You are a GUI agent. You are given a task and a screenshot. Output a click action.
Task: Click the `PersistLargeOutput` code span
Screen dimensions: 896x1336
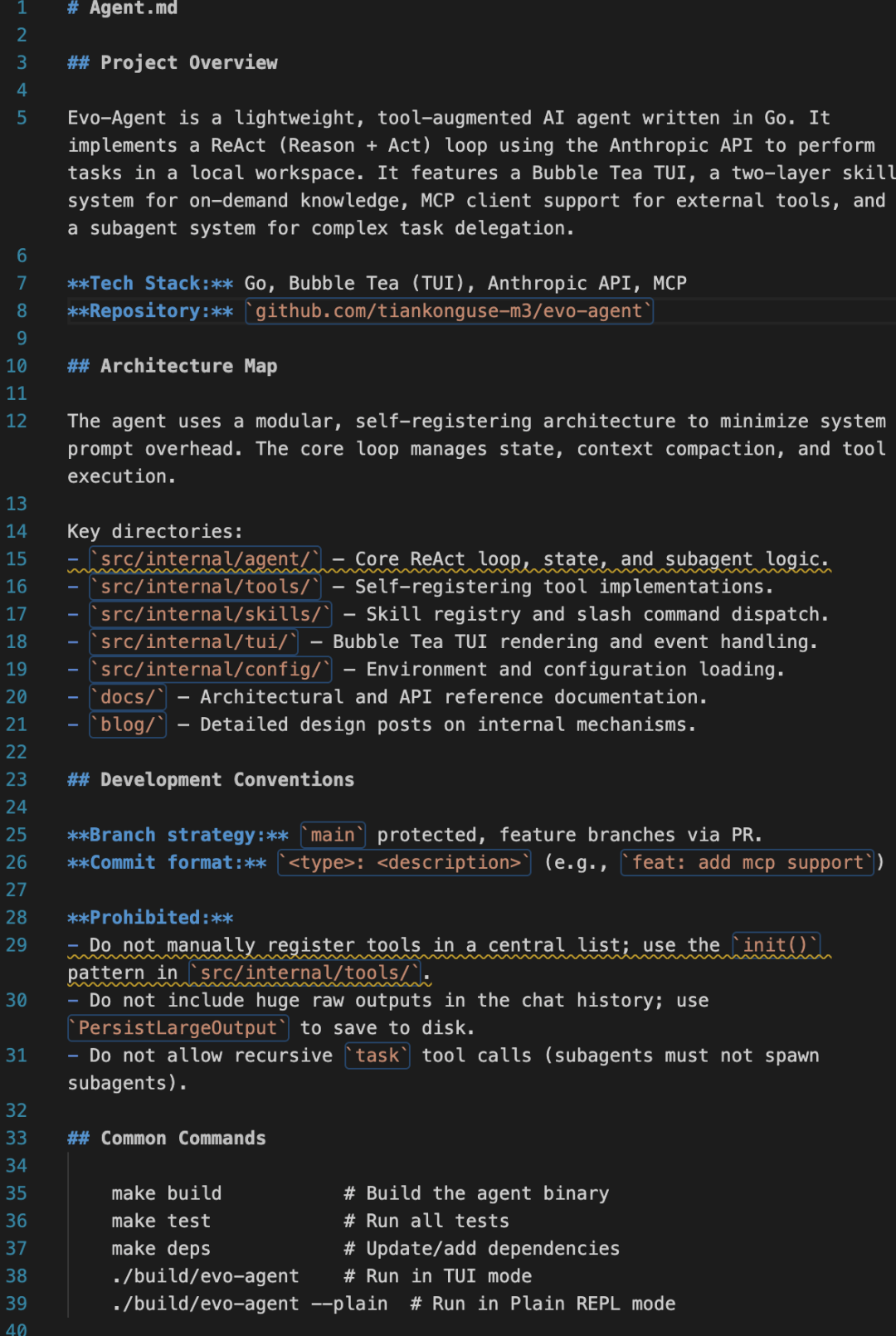click(178, 1028)
